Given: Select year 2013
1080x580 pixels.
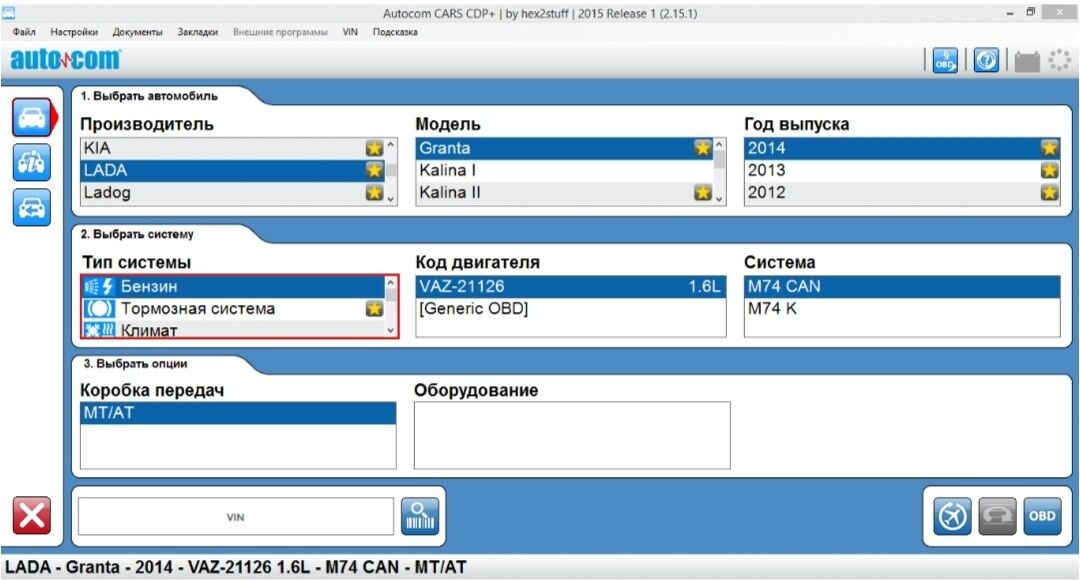Looking at the screenshot, I should pos(902,170).
